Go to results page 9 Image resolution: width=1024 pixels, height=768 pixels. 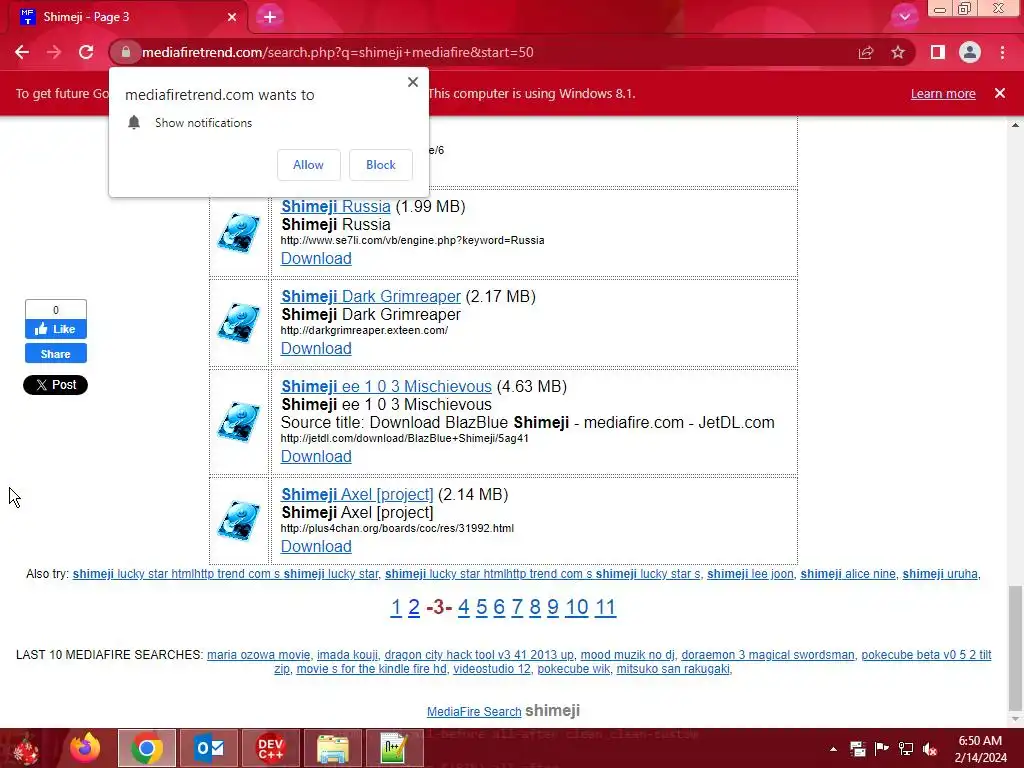click(552, 607)
